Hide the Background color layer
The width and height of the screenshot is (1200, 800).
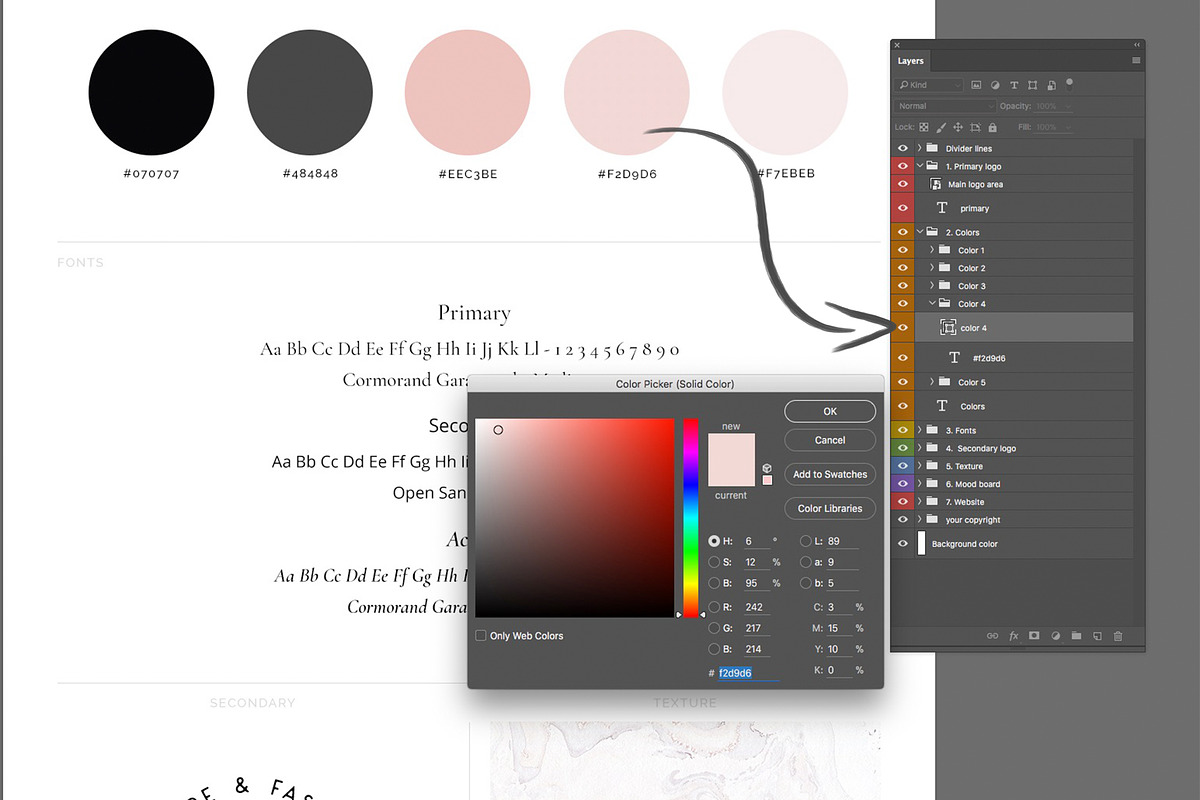pyautogui.click(x=903, y=544)
